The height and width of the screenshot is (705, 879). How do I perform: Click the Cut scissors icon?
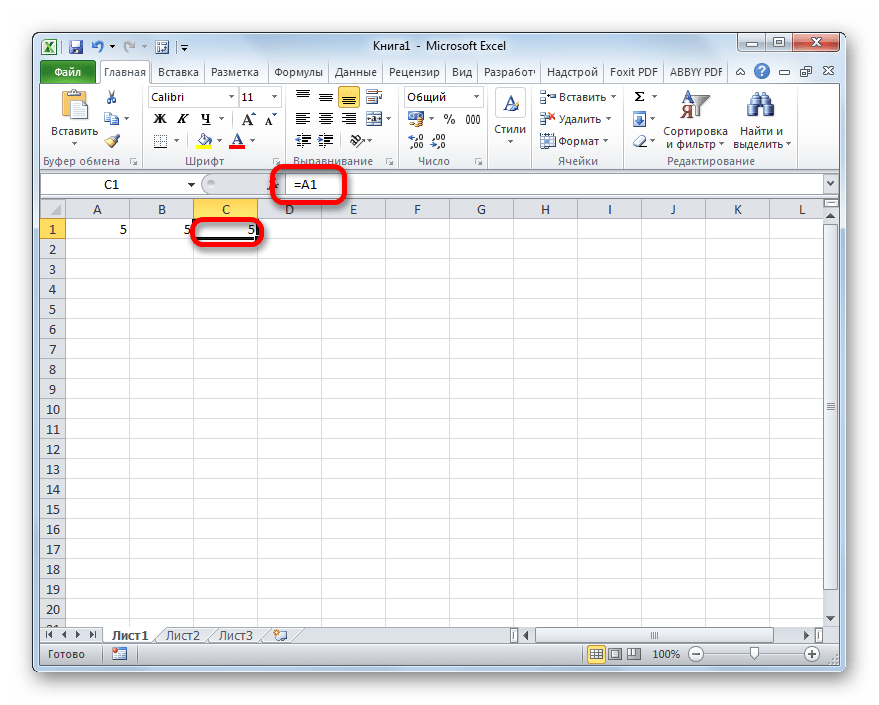coord(112,98)
